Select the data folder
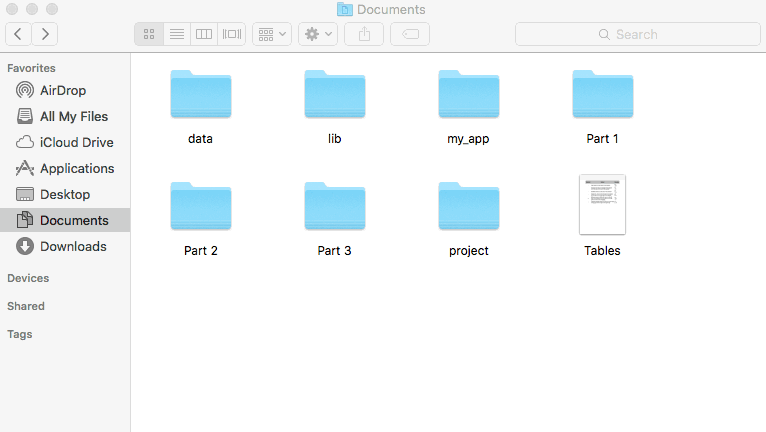This screenshot has width=766, height=432. tap(201, 94)
